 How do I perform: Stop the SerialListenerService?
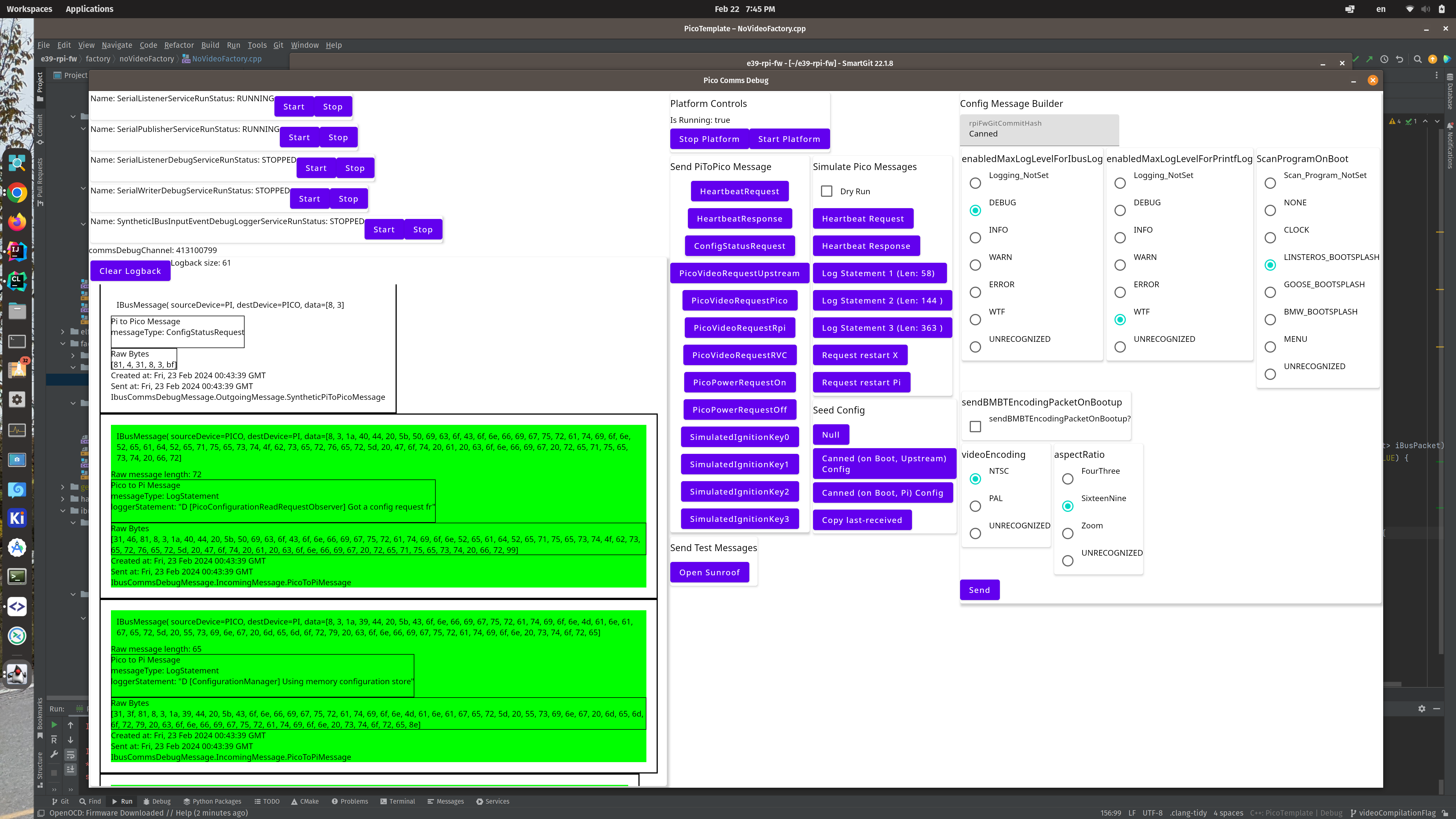(x=332, y=107)
